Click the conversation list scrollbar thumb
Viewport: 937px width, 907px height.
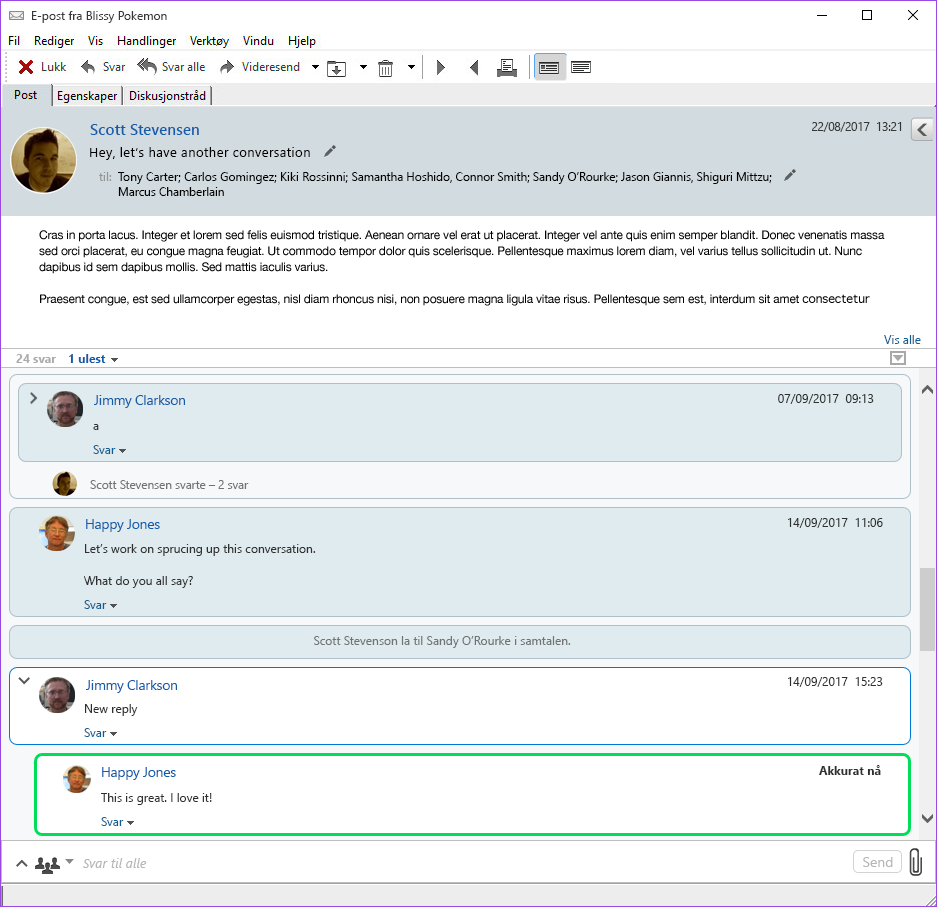(x=927, y=609)
